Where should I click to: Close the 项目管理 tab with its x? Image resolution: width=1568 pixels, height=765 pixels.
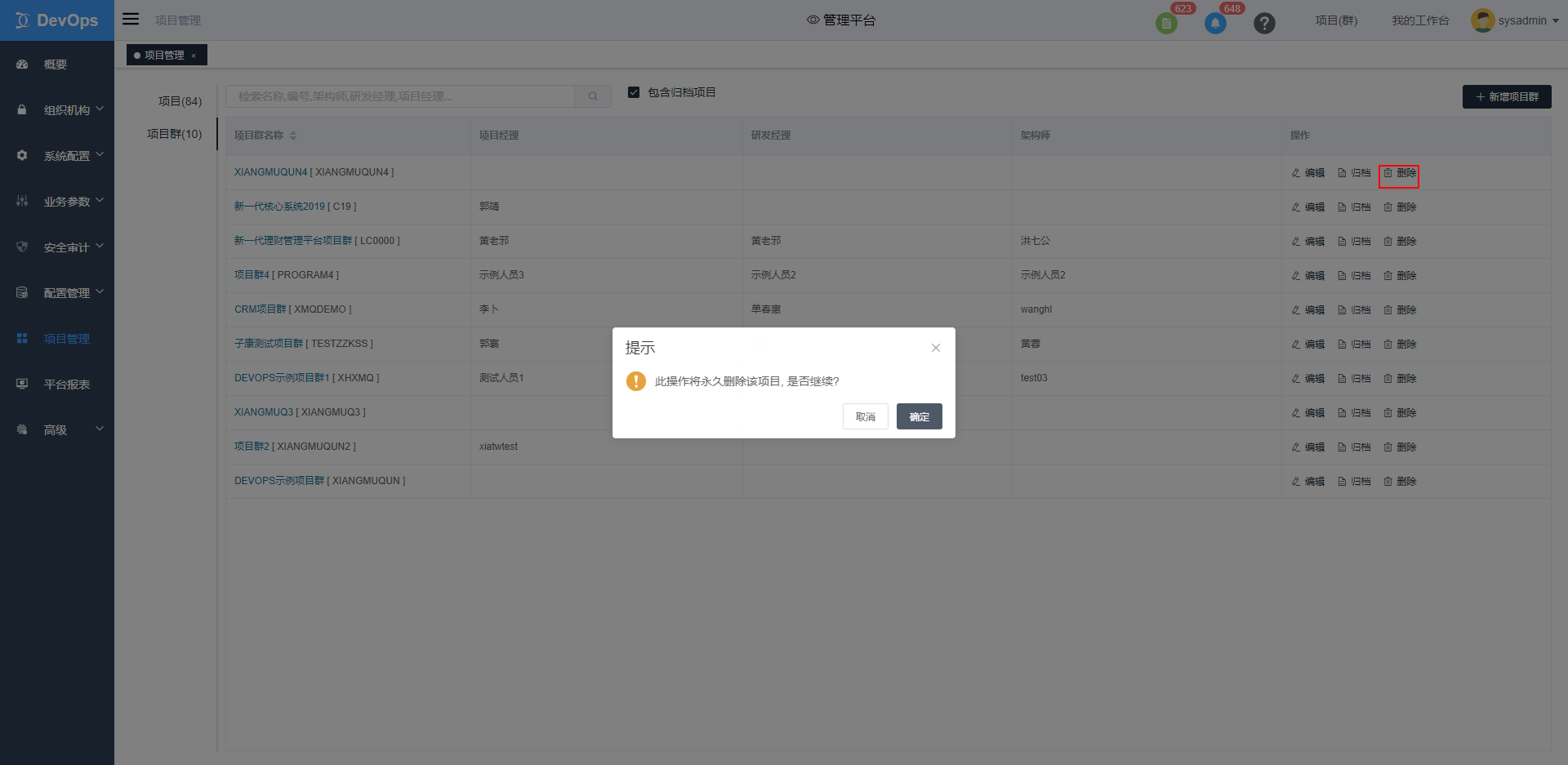coord(194,56)
